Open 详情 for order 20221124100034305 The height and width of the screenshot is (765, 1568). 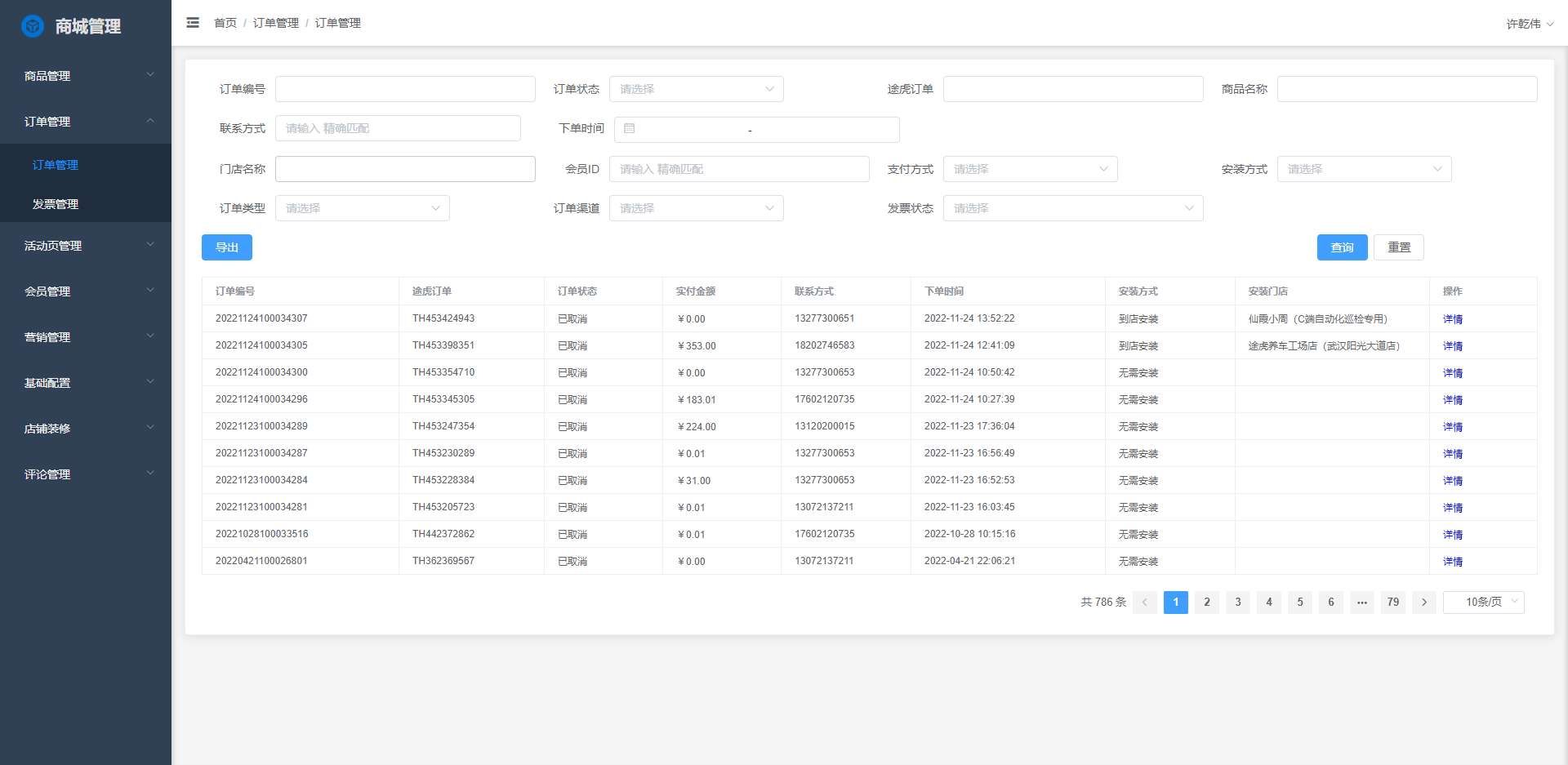click(1453, 346)
